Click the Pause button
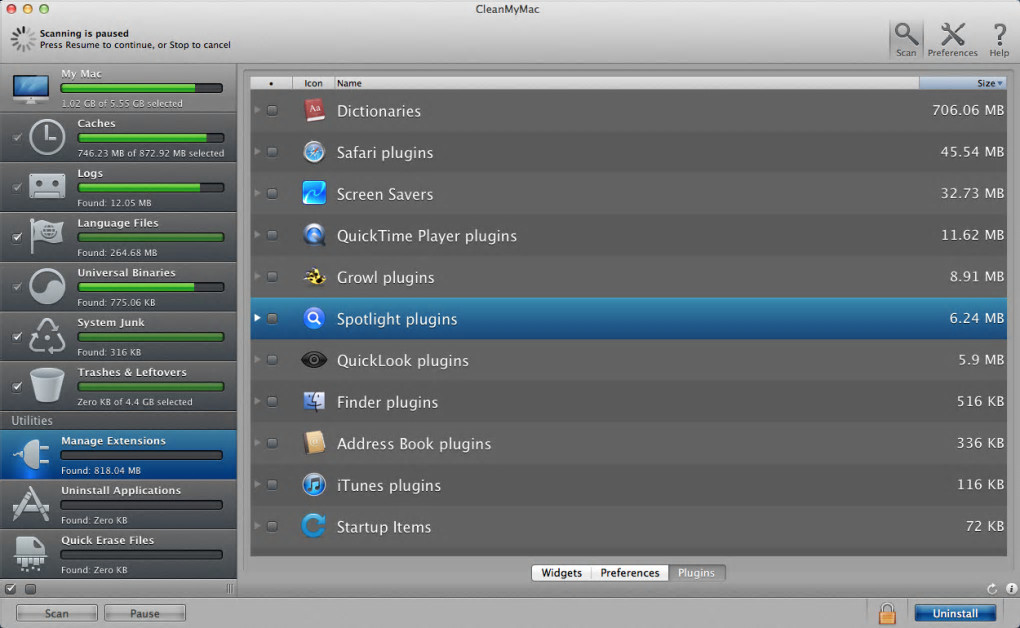1020x628 pixels. 144,613
